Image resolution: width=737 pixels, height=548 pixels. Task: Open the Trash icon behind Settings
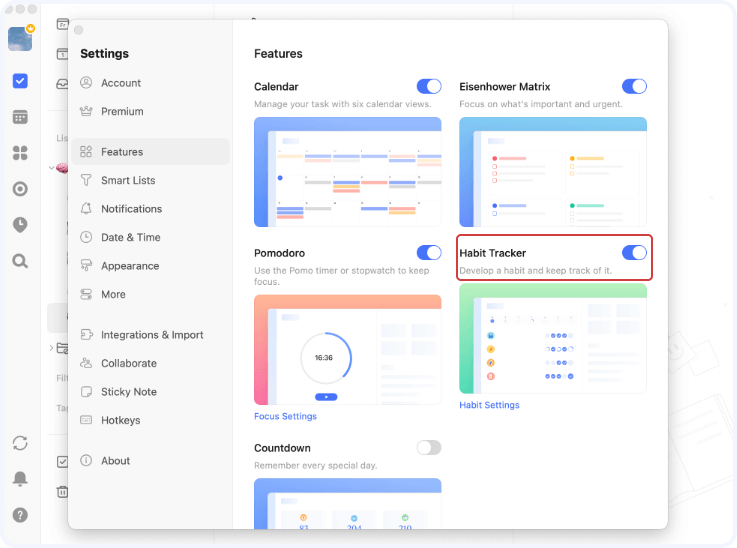tap(63, 492)
